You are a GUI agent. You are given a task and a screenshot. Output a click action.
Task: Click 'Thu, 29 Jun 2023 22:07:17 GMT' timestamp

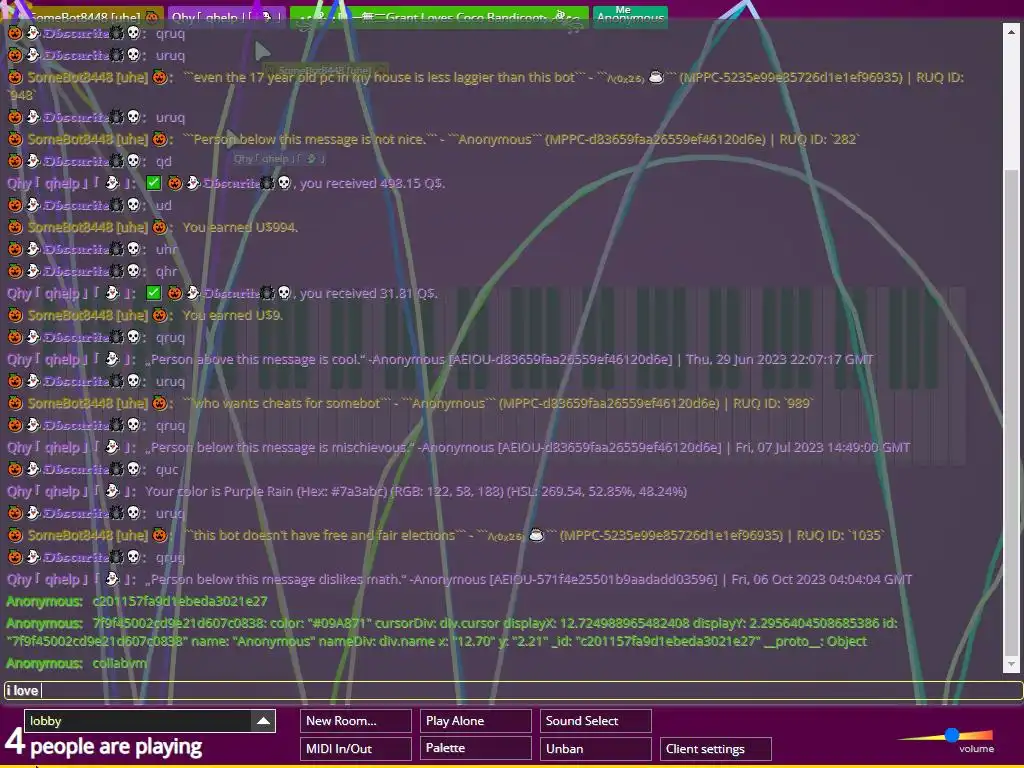780,359
